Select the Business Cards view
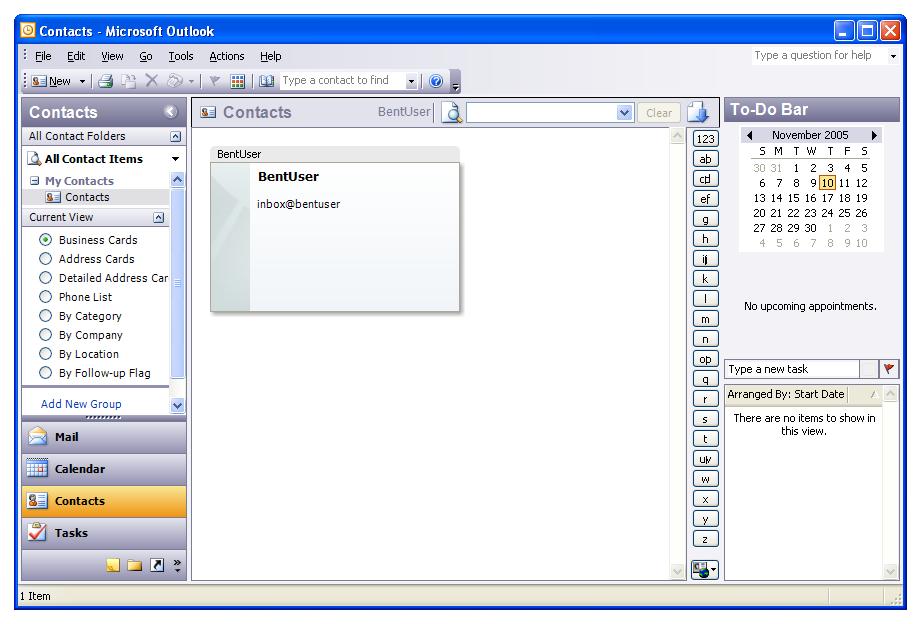 pyautogui.click(x=88, y=240)
